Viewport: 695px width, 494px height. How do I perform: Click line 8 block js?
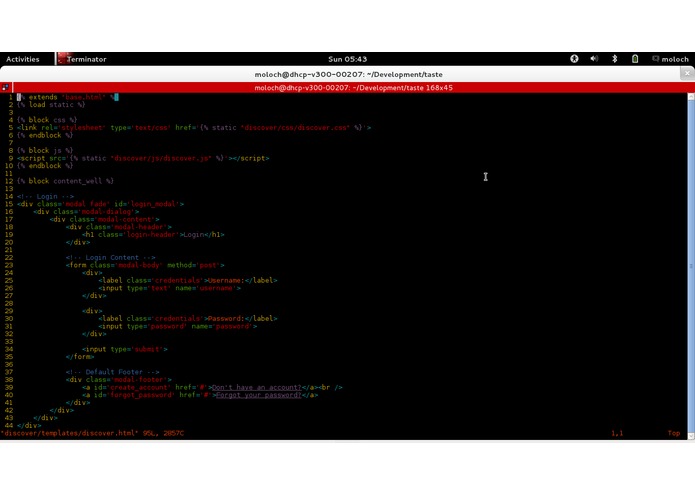tap(45, 150)
